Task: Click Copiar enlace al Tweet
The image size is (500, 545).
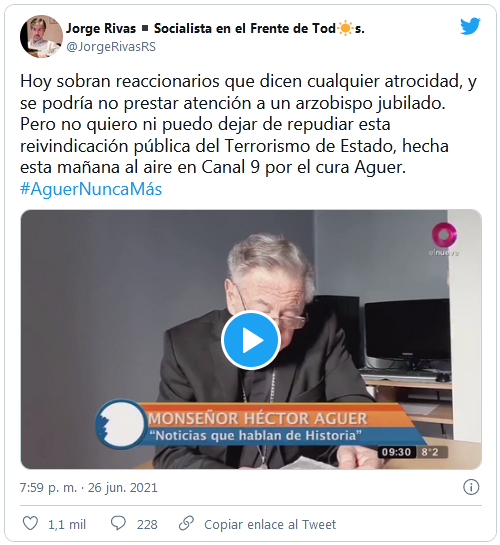Action: [x=270, y=524]
